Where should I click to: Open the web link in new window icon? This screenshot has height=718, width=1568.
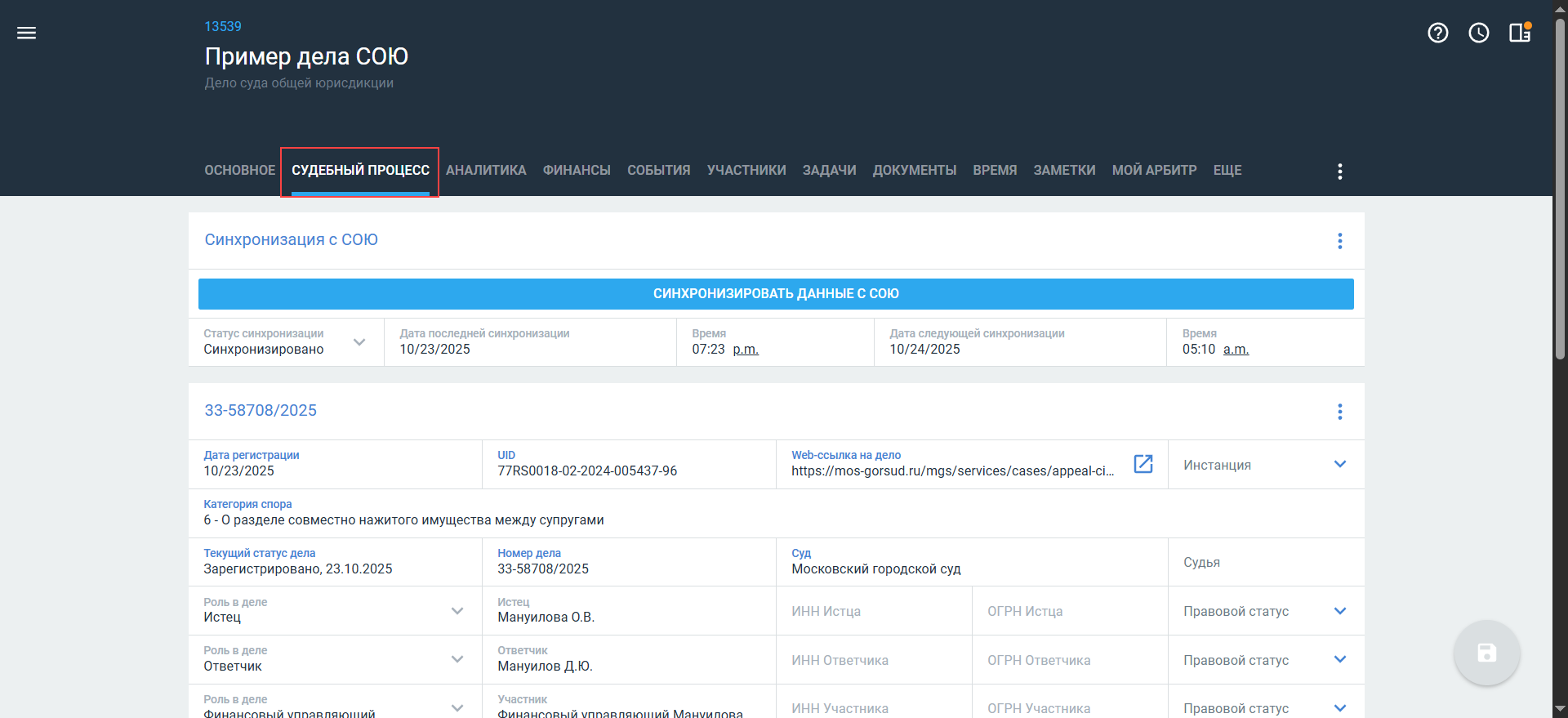[1143, 464]
